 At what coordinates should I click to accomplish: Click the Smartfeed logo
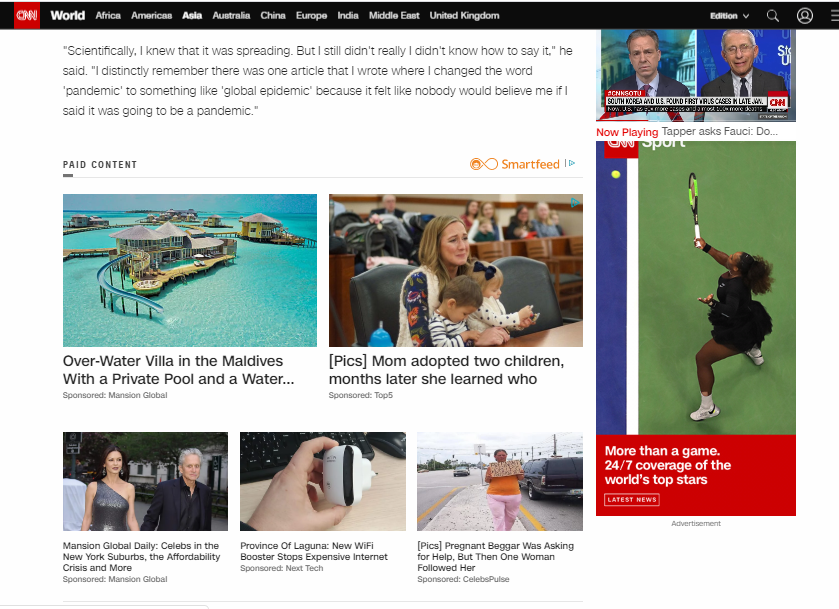click(515, 164)
